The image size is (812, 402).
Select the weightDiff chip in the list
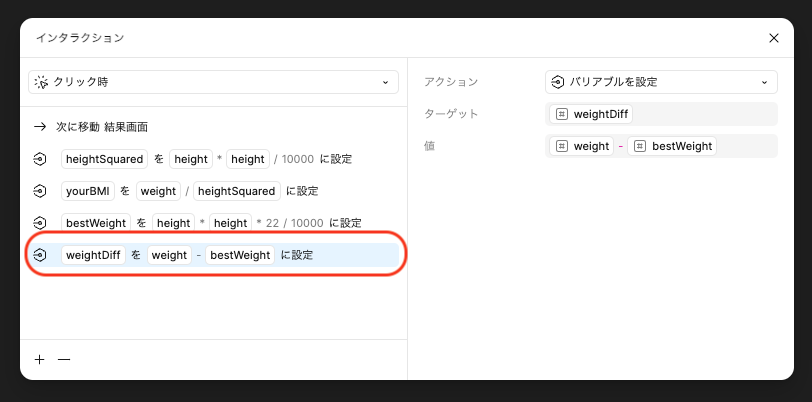[93, 255]
